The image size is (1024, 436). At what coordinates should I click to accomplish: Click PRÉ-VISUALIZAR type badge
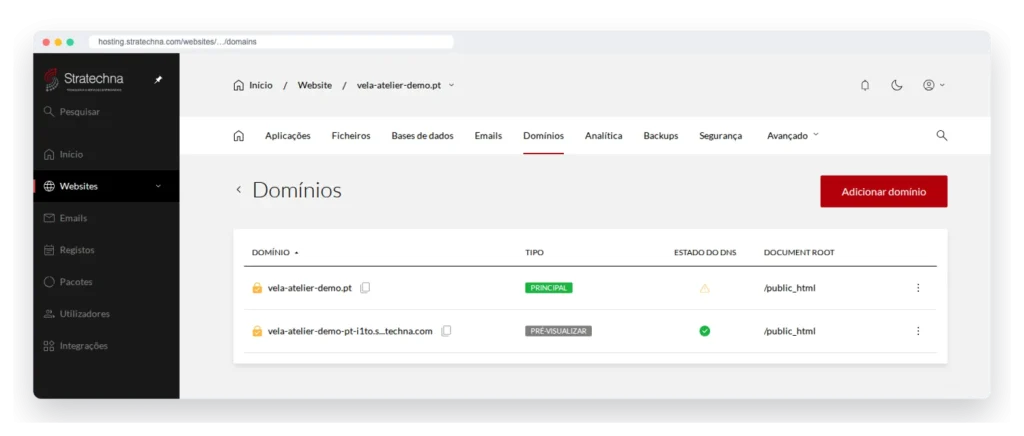tap(558, 331)
